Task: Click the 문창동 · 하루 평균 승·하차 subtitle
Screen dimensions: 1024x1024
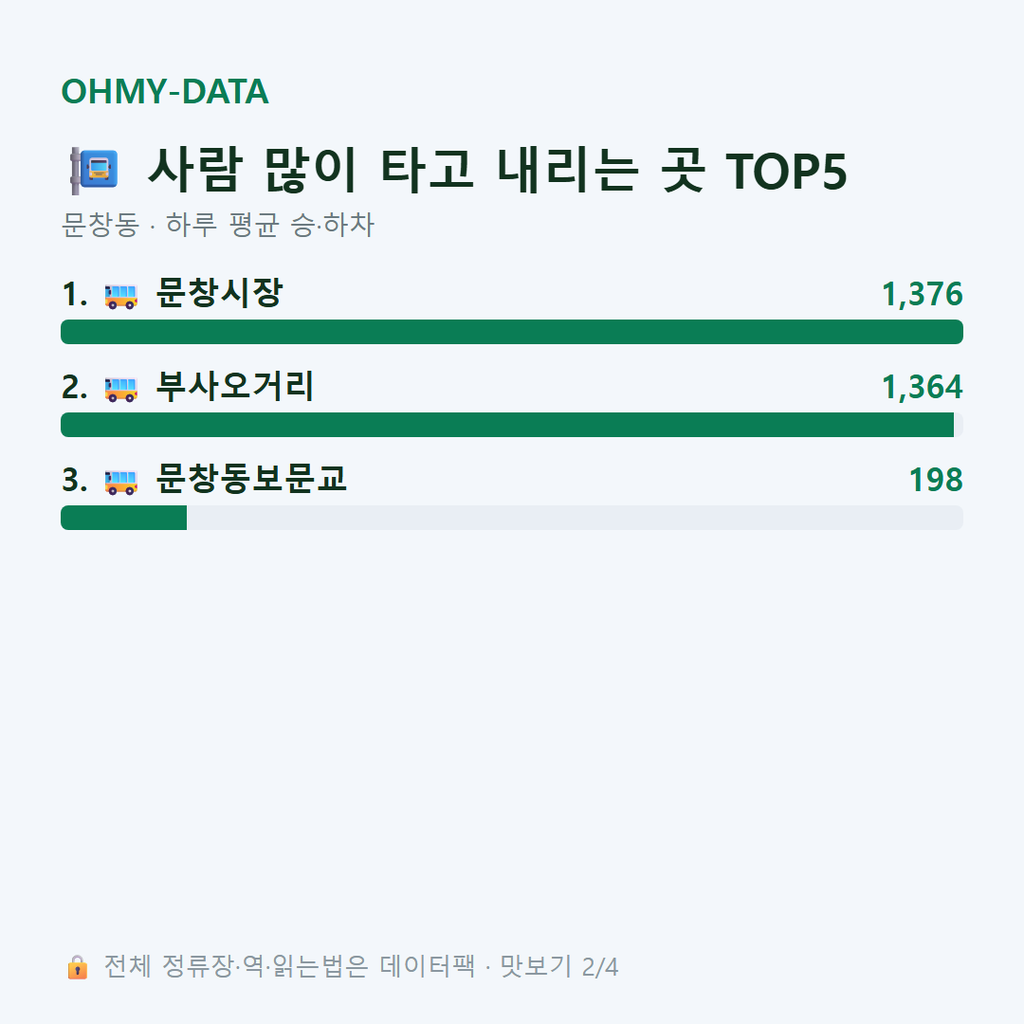Action: (217, 225)
